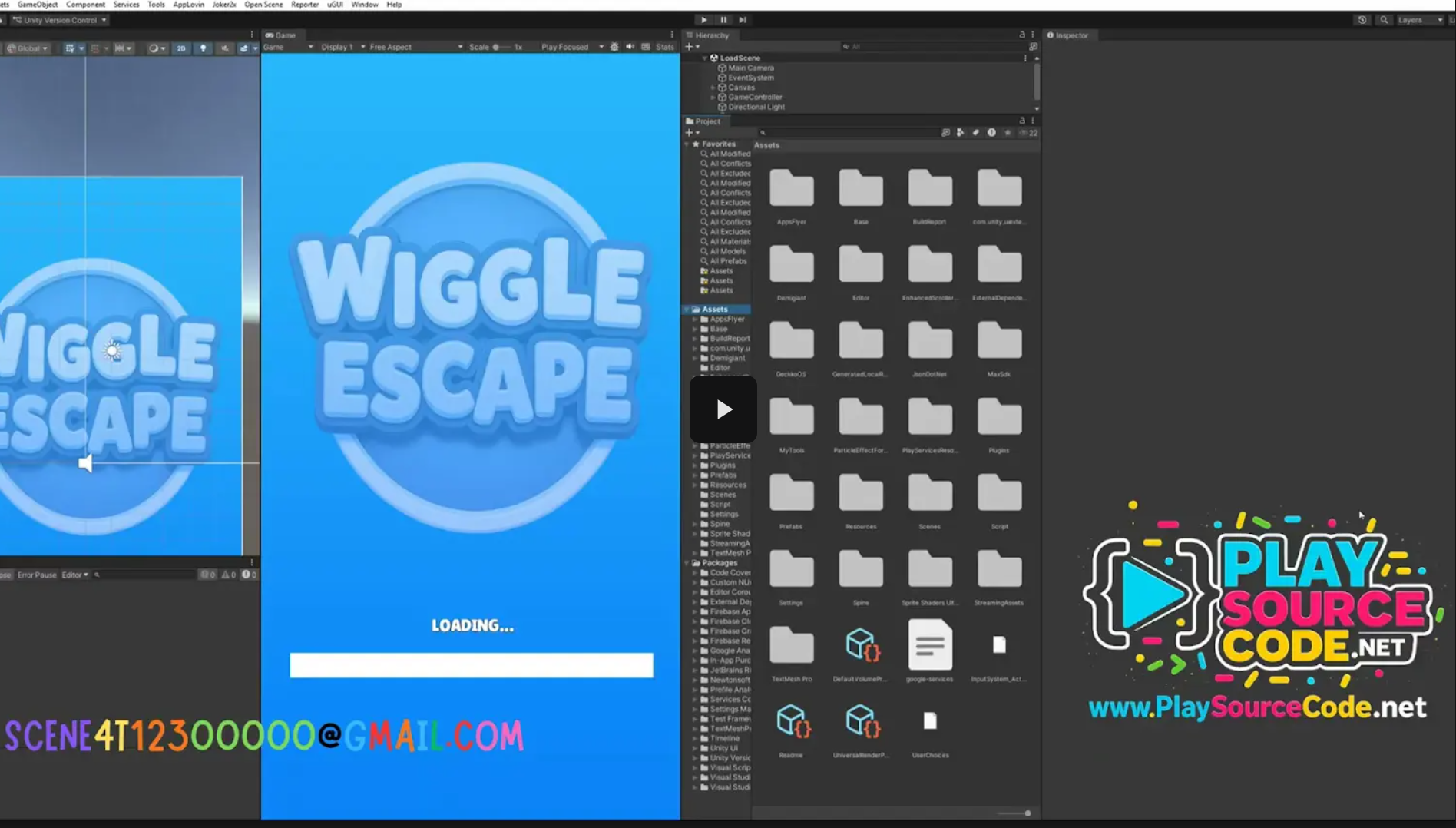
Task: Click the Undo History icon
Action: pyautogui.click(x=1362, y=20)
